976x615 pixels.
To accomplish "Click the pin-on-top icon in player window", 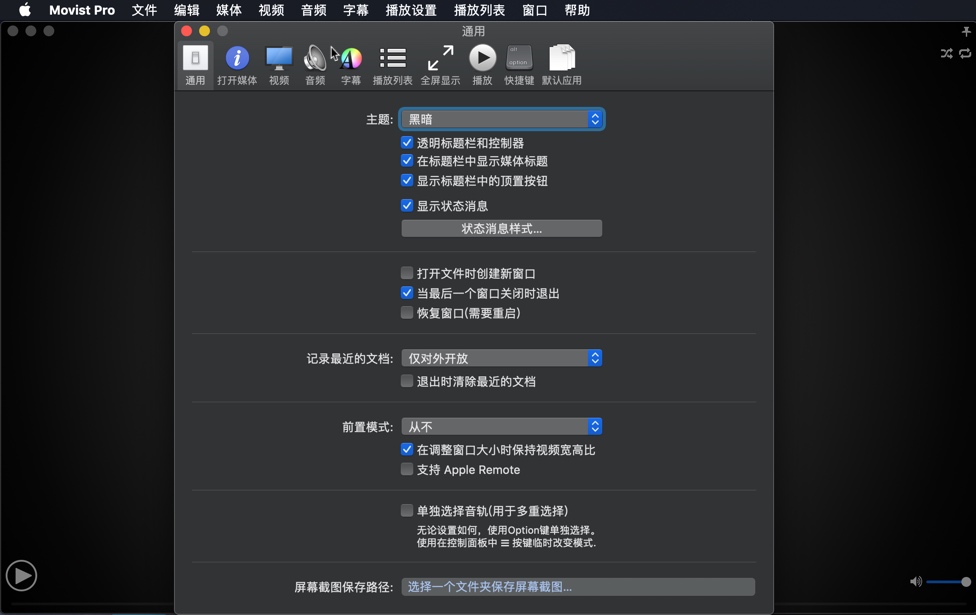I will click(966, 31).
